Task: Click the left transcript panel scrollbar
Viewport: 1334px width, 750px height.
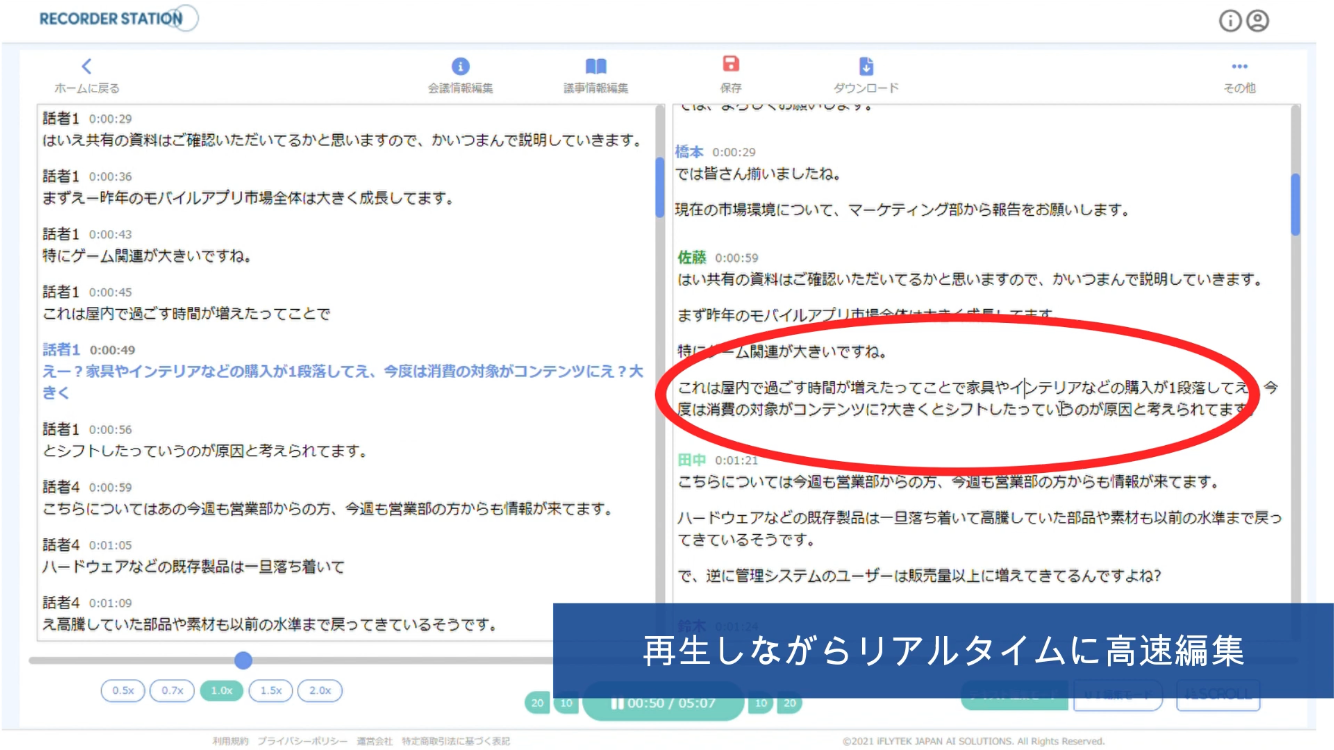Action: pyautogui.click(x=660, y=187)
